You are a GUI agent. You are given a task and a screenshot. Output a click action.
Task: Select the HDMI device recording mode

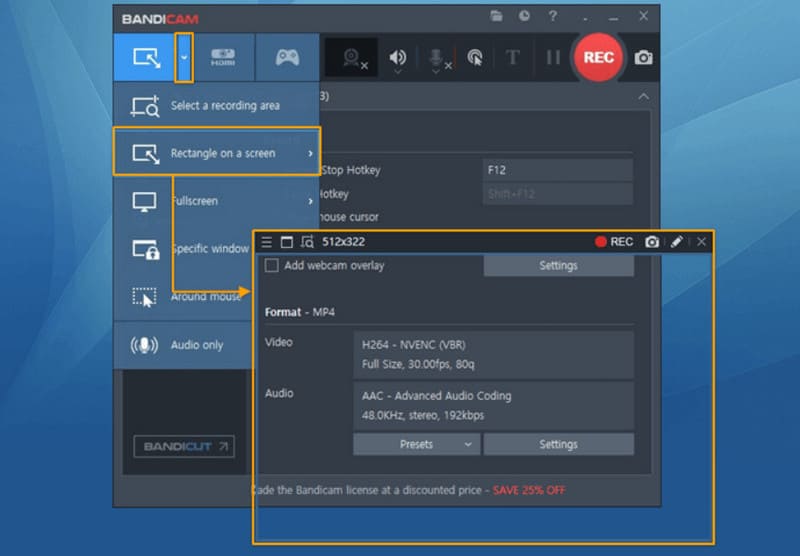point(223,58)
